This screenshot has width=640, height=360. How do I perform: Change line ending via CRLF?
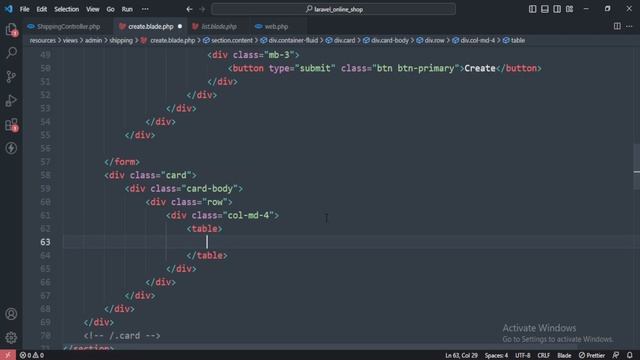(x=543, y=356)
